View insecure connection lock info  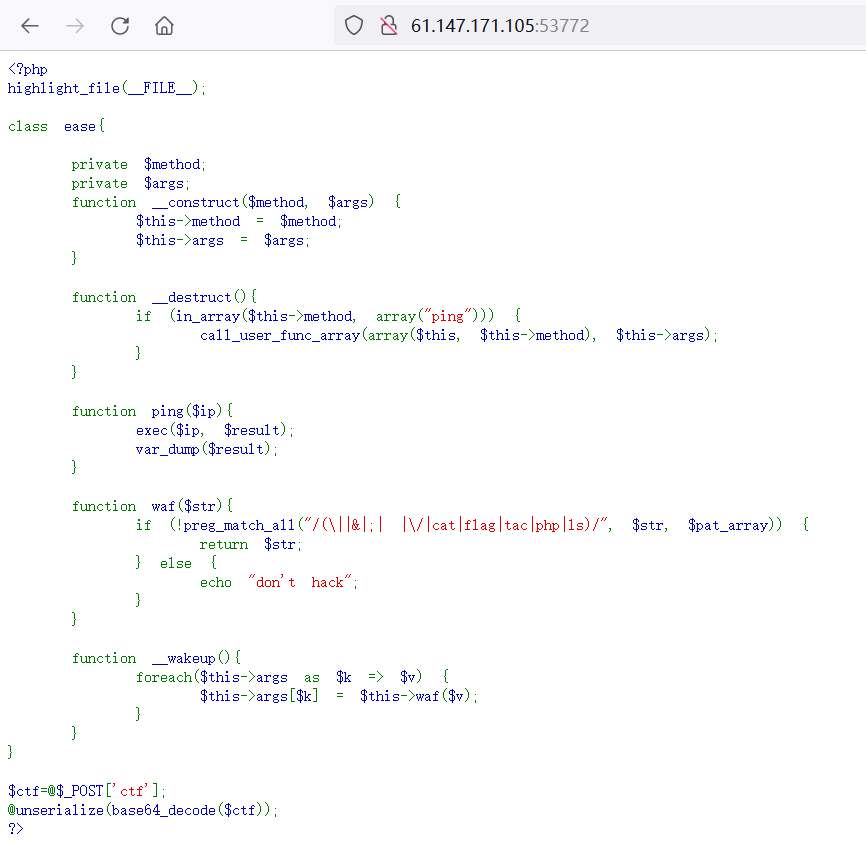tap(389, 25)
